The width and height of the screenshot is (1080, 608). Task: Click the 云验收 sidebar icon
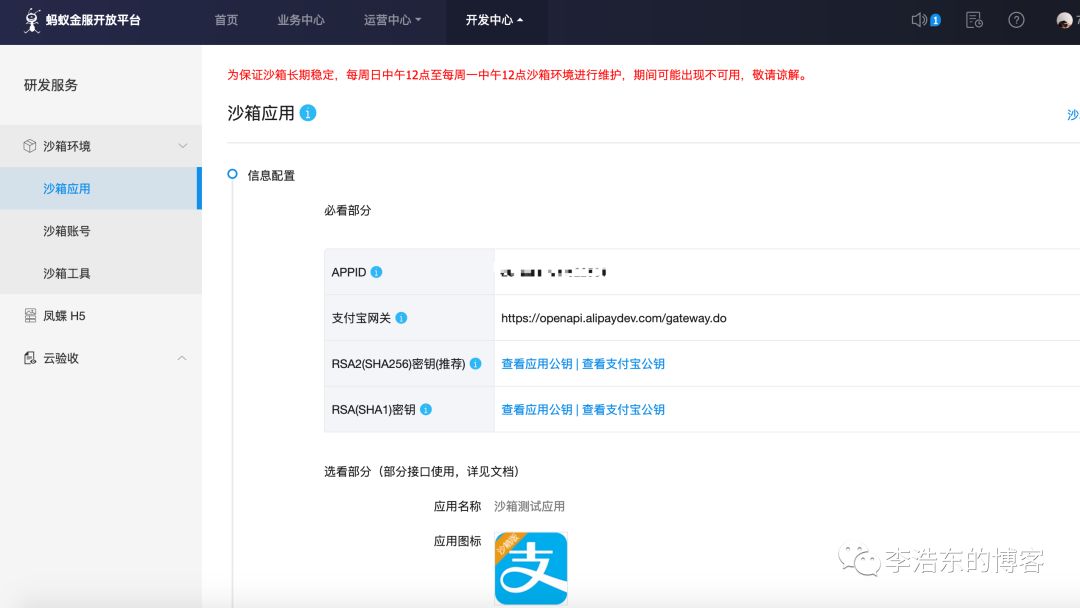point(30,358)
